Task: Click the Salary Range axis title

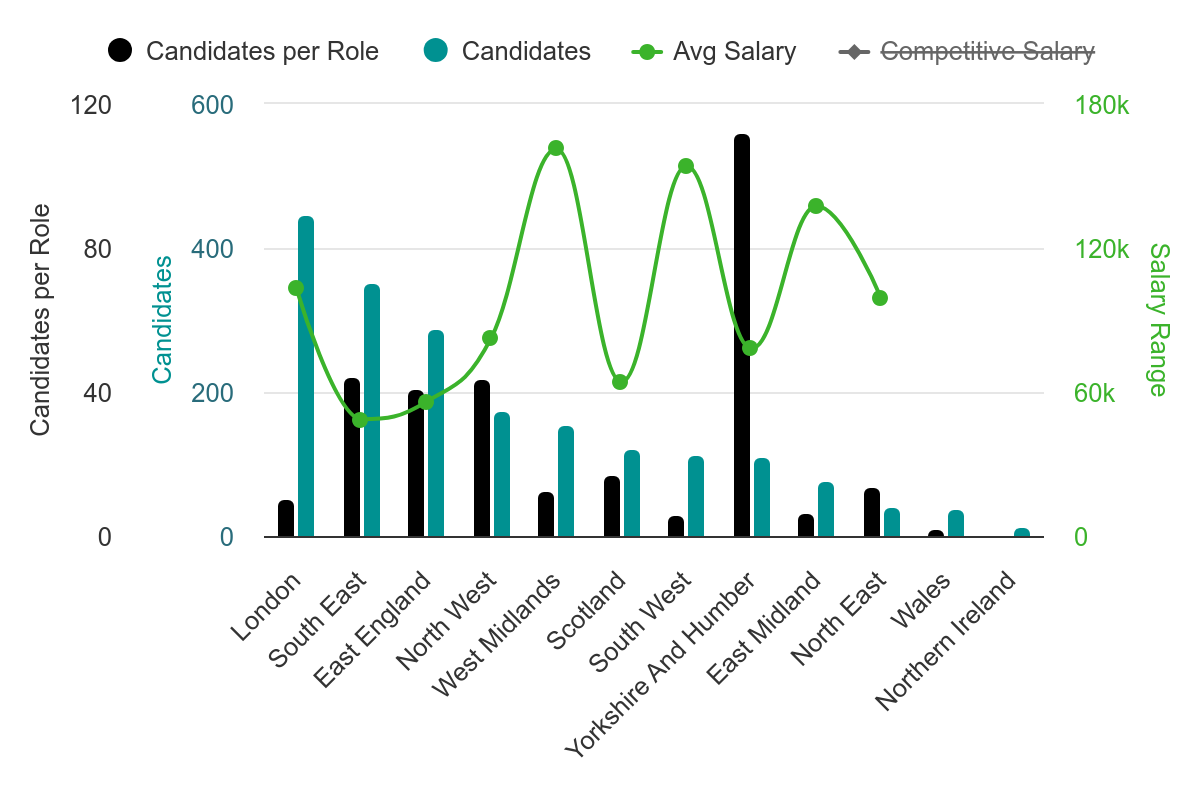Action: [x=1157, y=320]
